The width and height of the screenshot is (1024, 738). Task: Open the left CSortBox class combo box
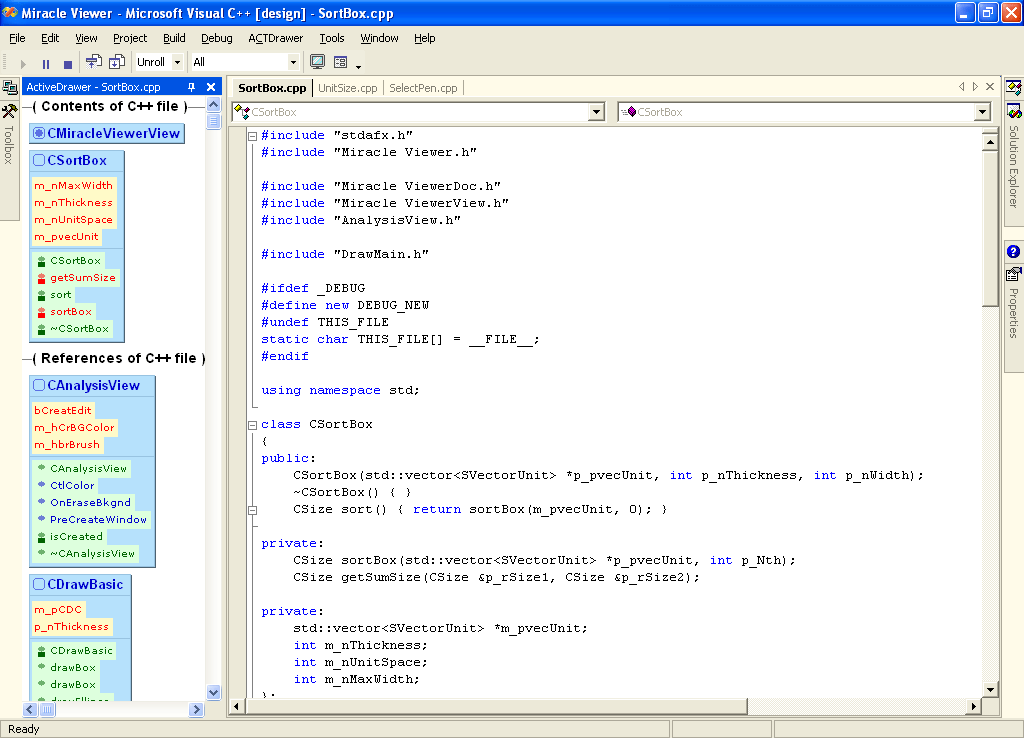[597, 112]
